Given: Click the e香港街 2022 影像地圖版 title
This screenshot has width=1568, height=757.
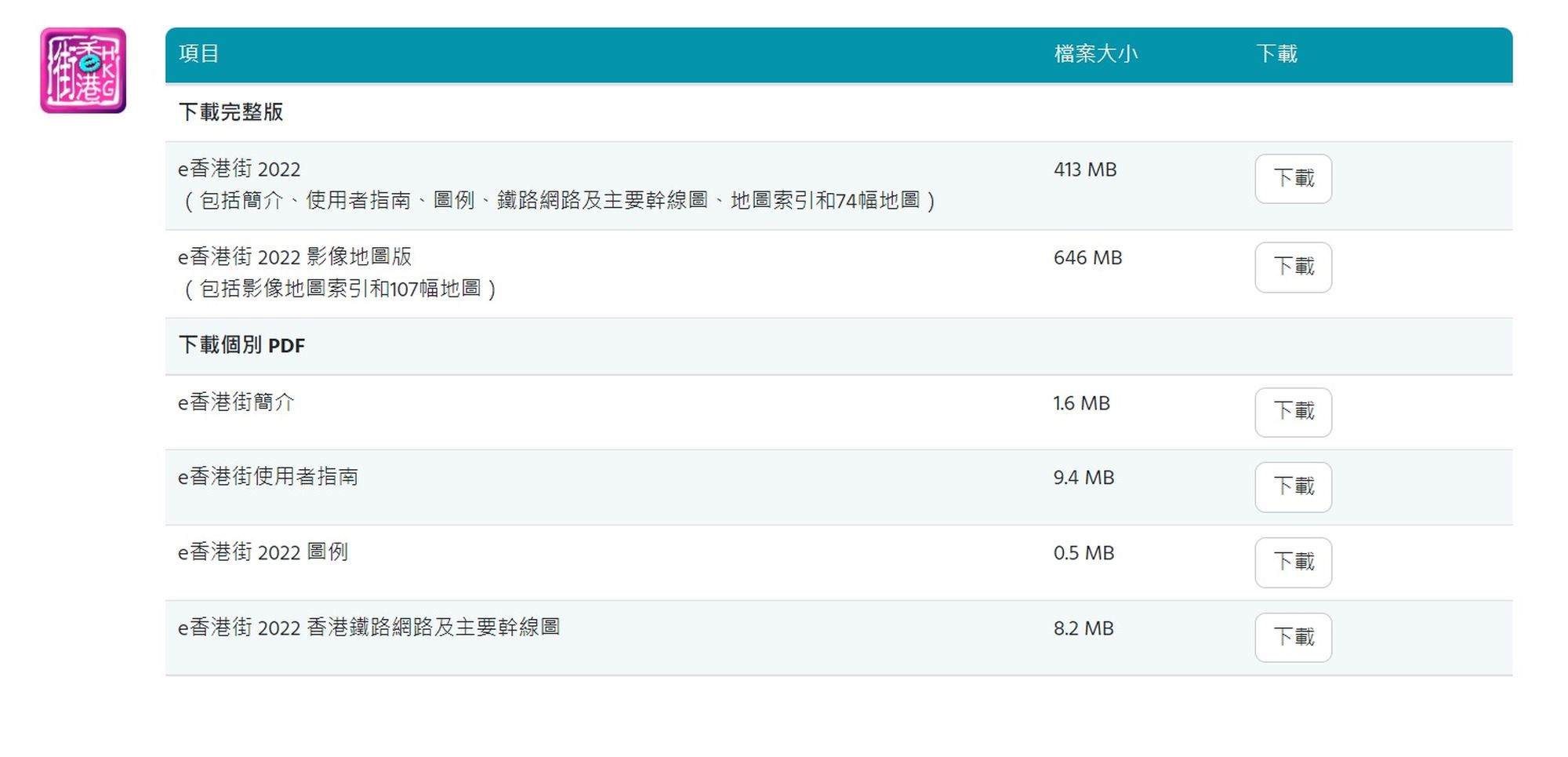Looking at the screenshot, I should 295,257.
